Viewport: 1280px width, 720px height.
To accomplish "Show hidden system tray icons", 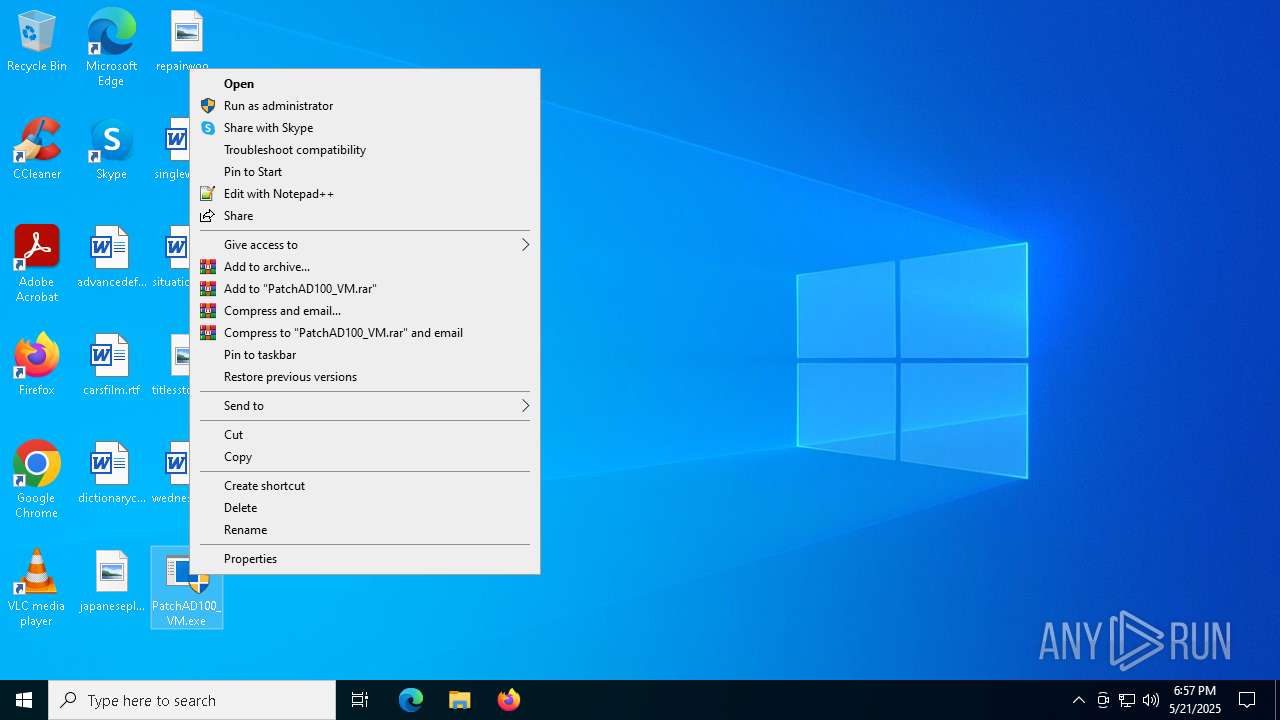I will pos(1078,700).
